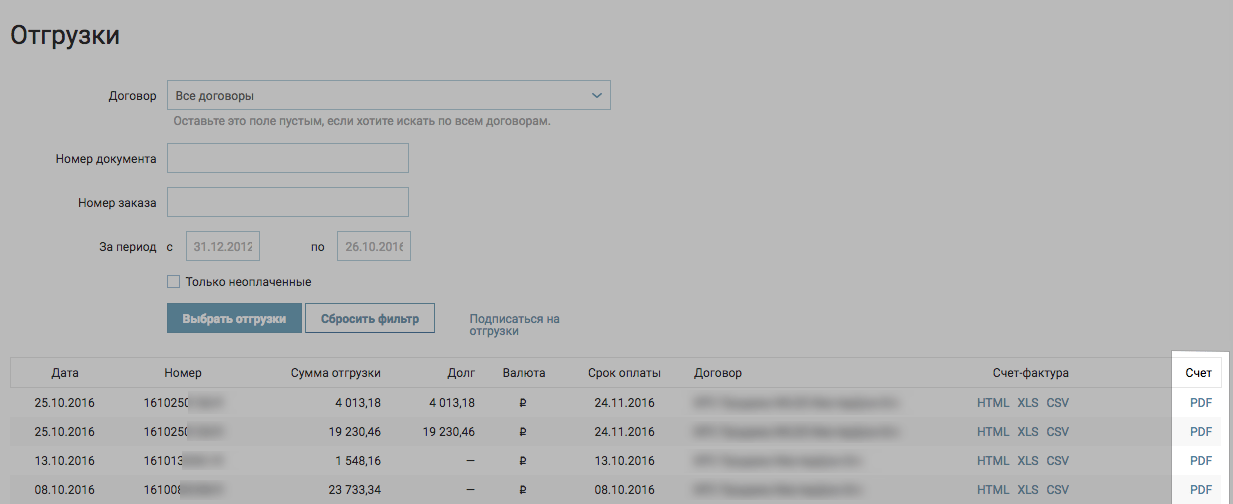Viewport: 1233px width, 504px height.
Task: Open the Подписаться на отгрузки link
Action: tap(514, 325)
